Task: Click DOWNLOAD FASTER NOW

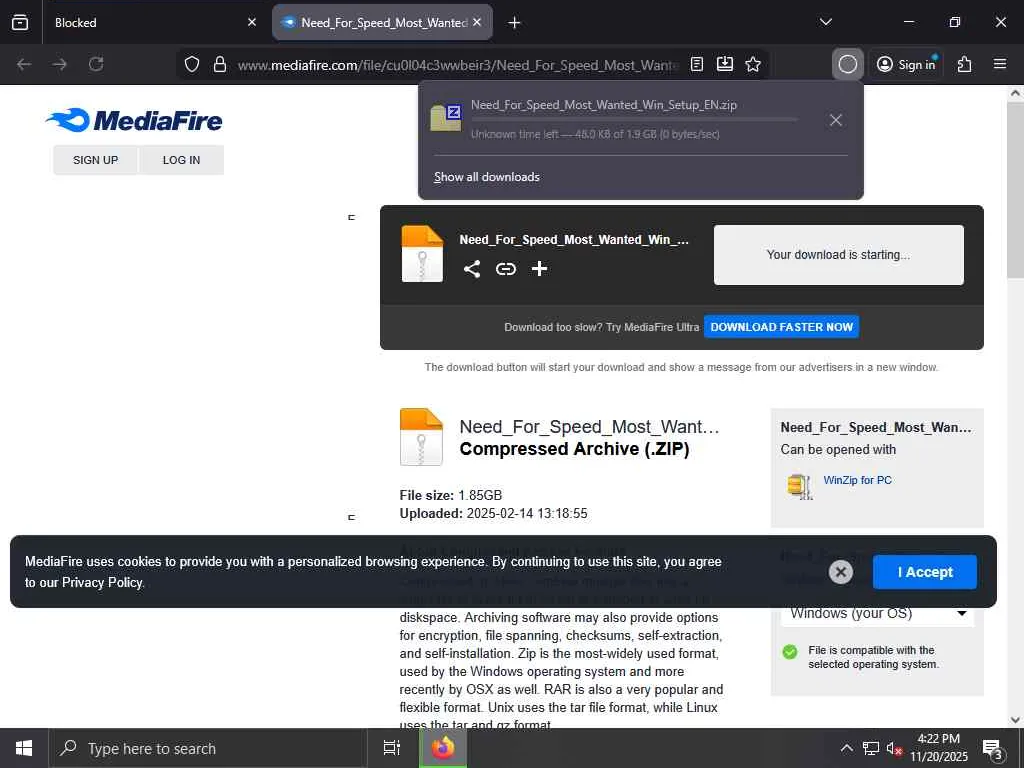Action: click(x=782, y=327)
